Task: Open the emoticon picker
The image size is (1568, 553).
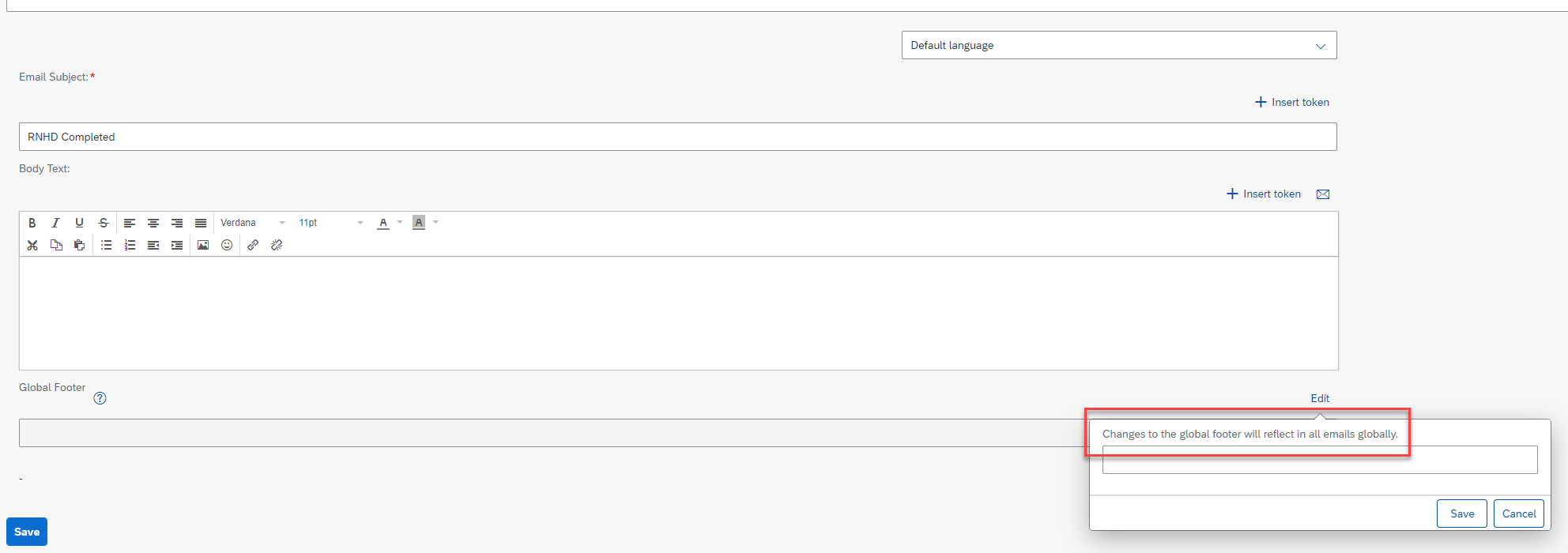Action: click(x=227, y=245)
